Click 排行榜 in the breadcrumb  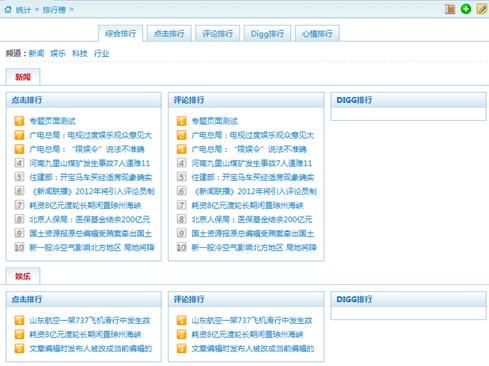pos(54,10)
